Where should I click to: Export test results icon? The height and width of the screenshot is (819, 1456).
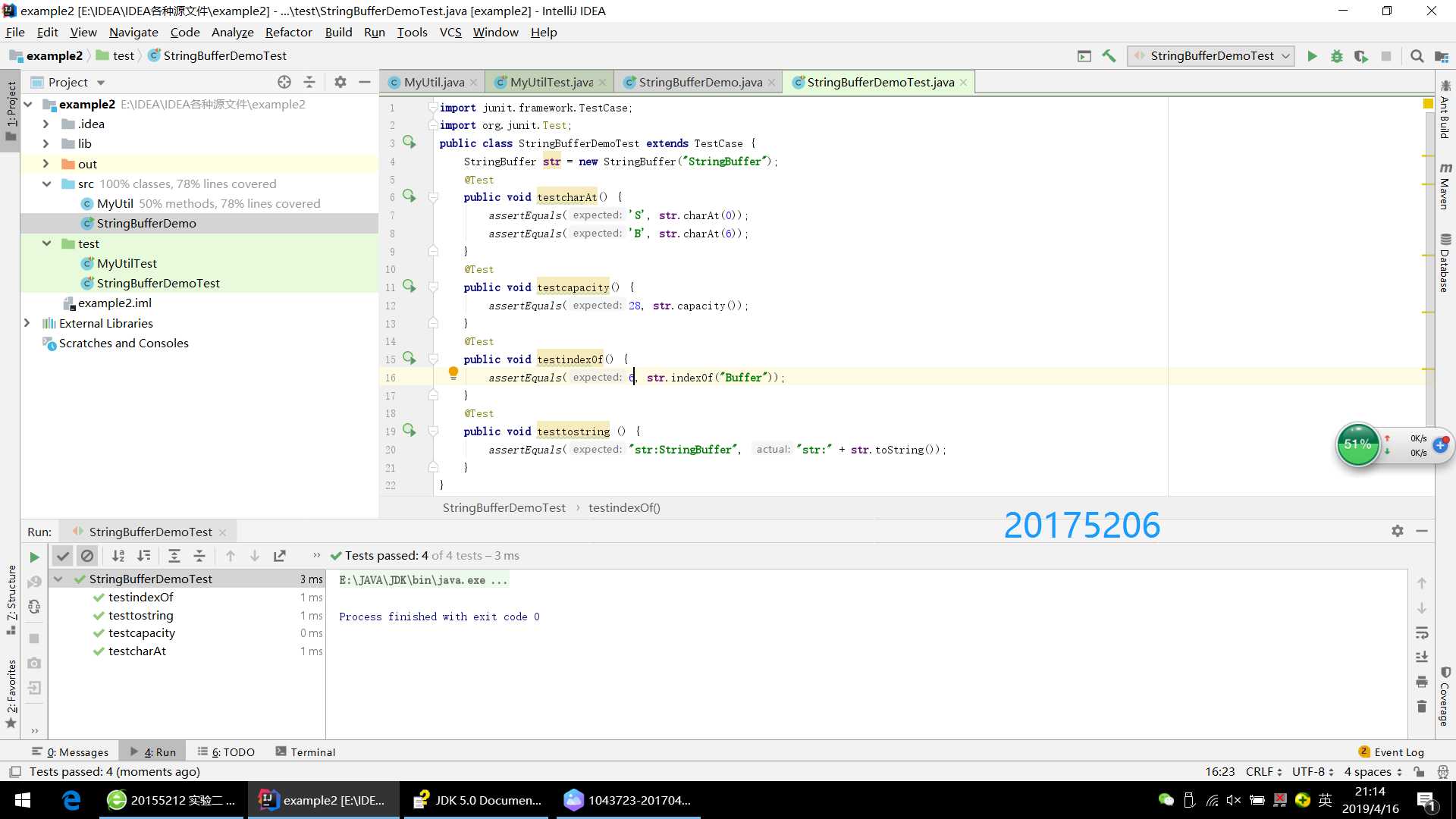coord(280,556)
